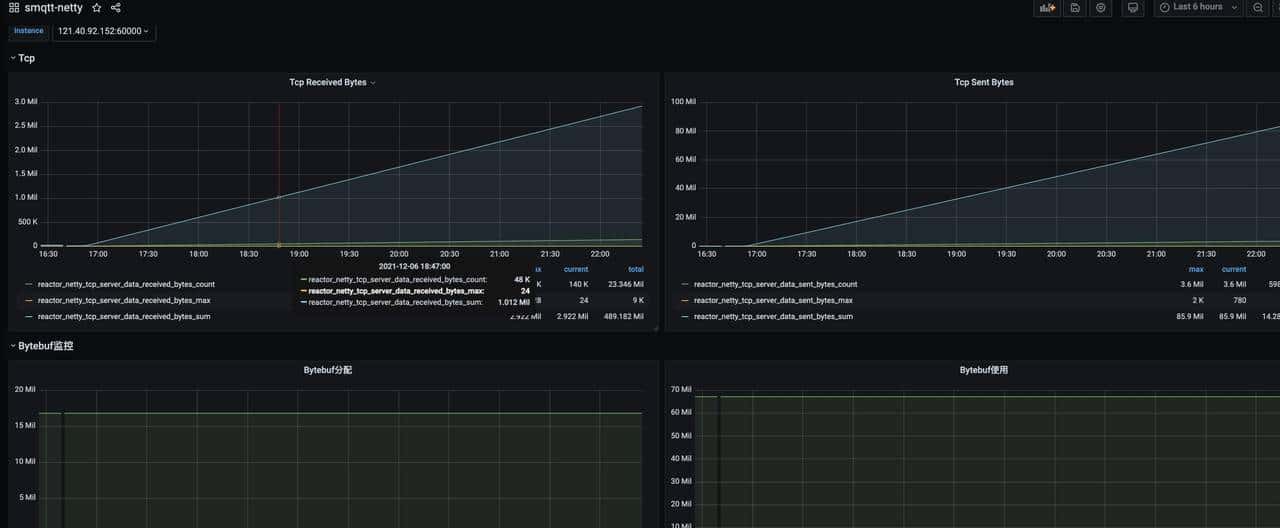
Task: Save the dashboard with the floppy icon
Action: click(1075, 8)
